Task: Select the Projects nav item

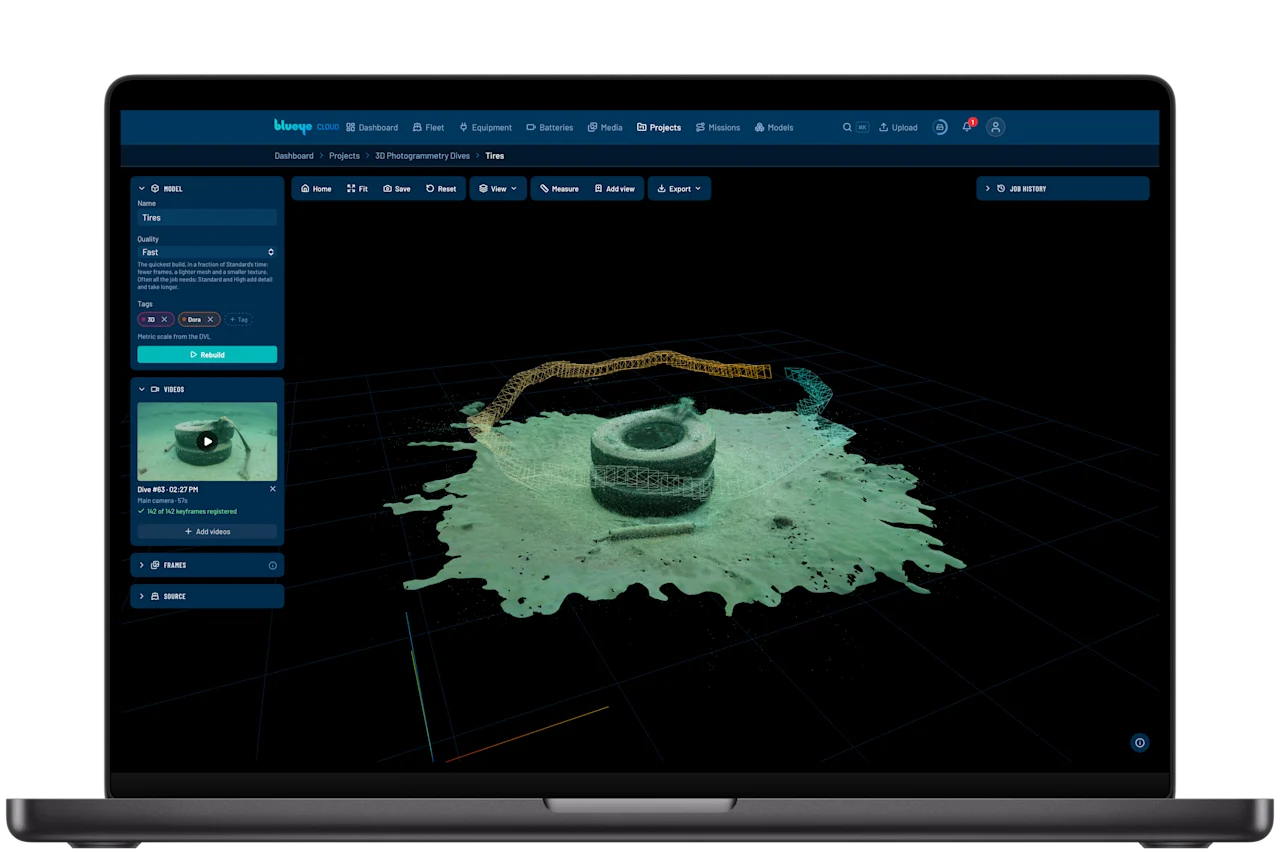Action: coord(659,127)
